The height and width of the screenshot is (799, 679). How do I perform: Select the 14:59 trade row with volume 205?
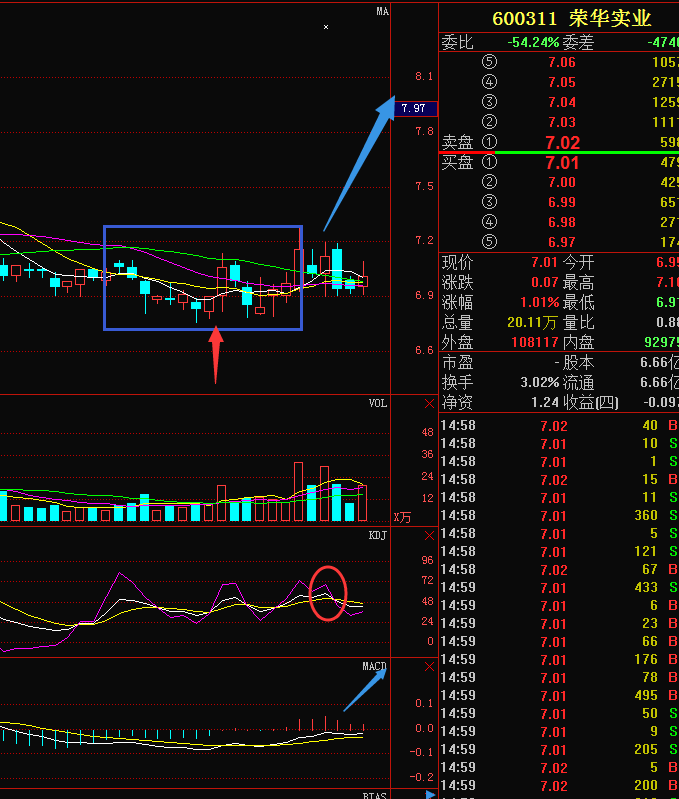coord(559,750)
